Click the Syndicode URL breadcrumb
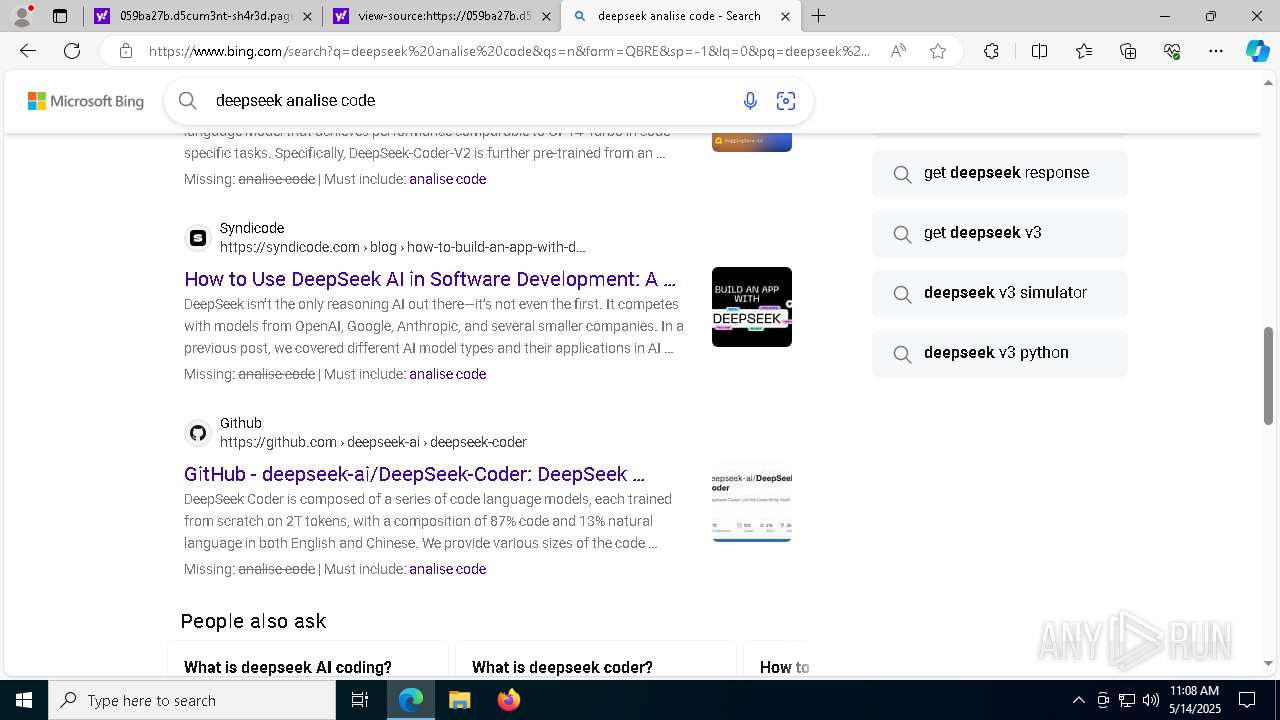 403,247
